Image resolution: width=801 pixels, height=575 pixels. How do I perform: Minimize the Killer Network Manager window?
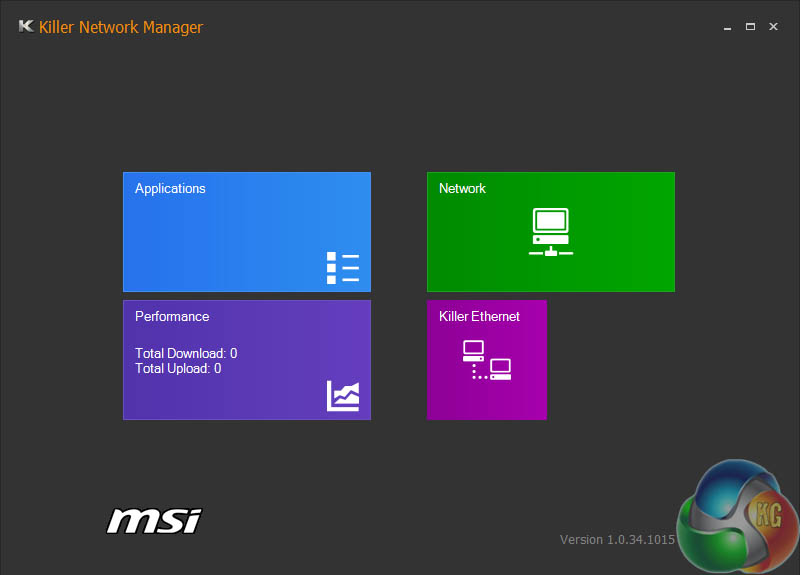(727, 27)
